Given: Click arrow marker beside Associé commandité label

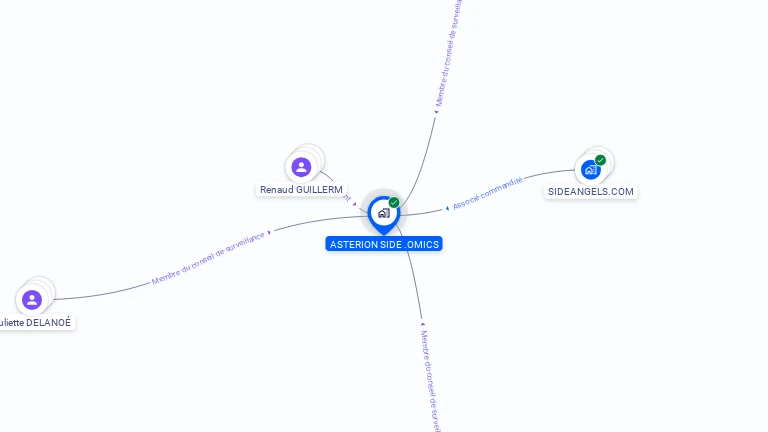Looking at the screenshot, I should [x=447, y=209].
